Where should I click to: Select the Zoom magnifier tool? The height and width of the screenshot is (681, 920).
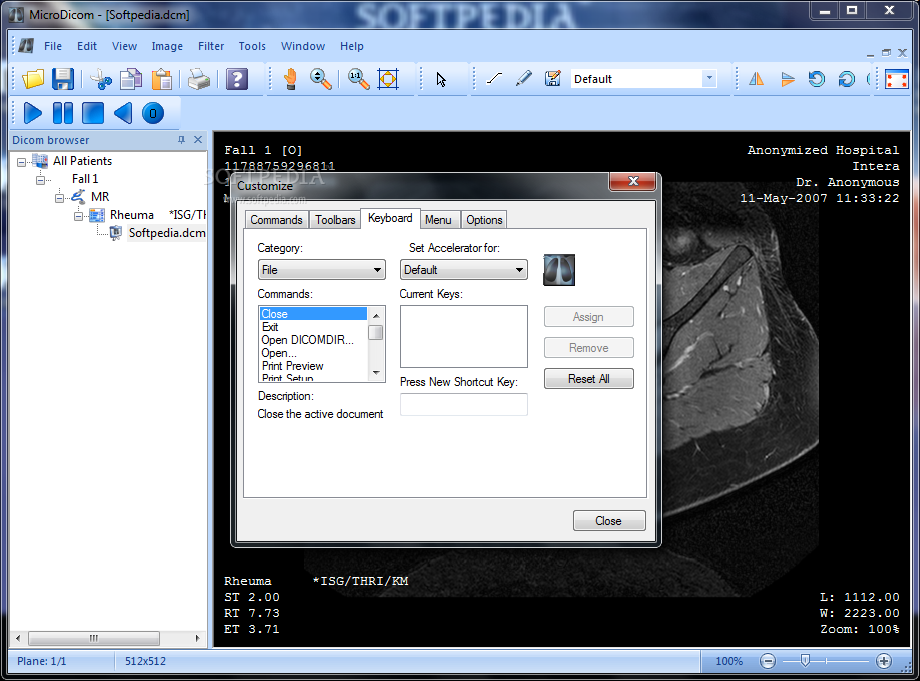pyautogui.click(x=320, y=79)
